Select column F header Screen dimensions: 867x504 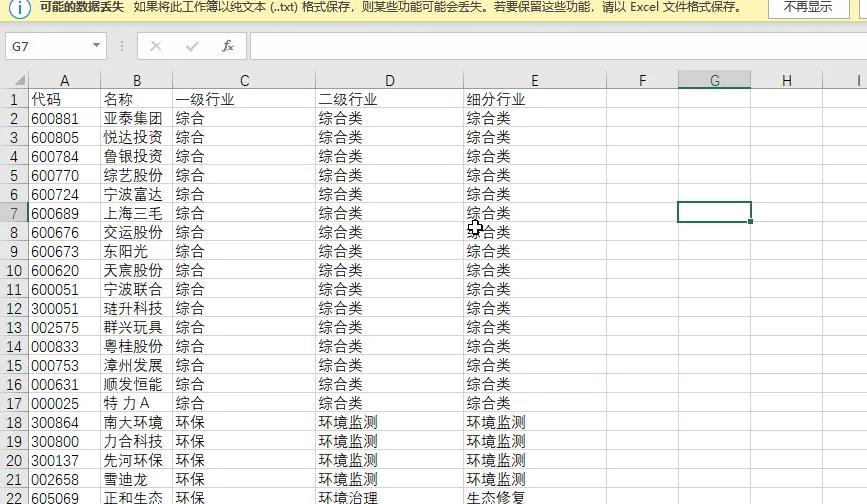(643, 81)
